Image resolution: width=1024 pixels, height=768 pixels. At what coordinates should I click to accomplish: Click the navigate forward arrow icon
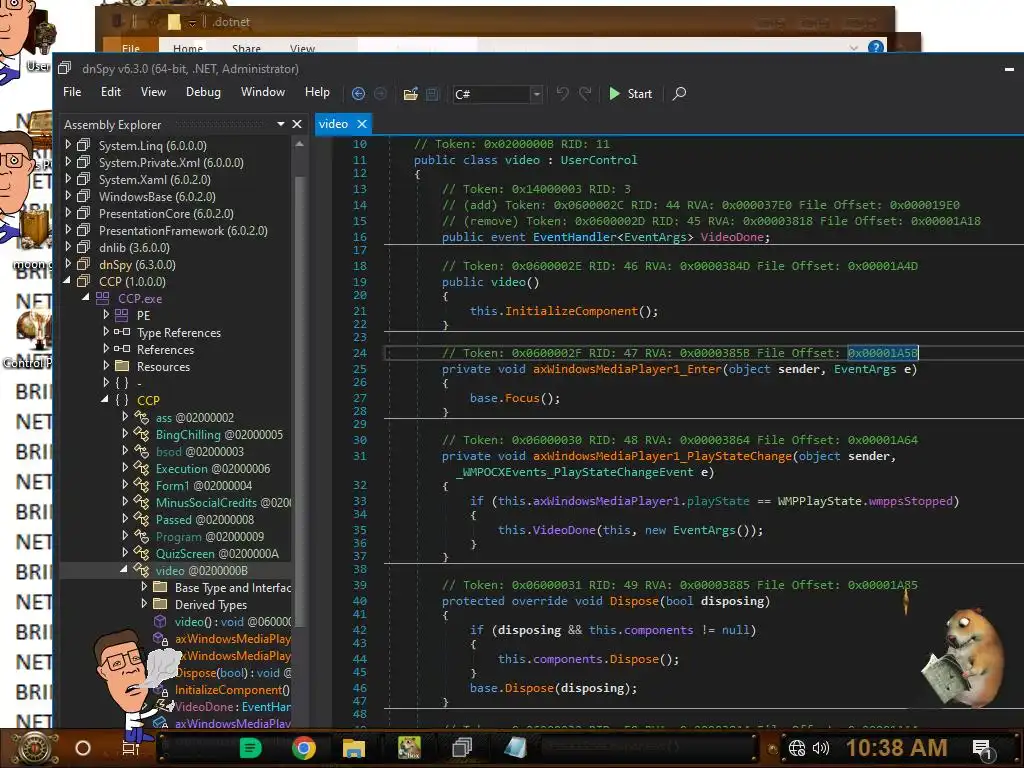[380, 93]
